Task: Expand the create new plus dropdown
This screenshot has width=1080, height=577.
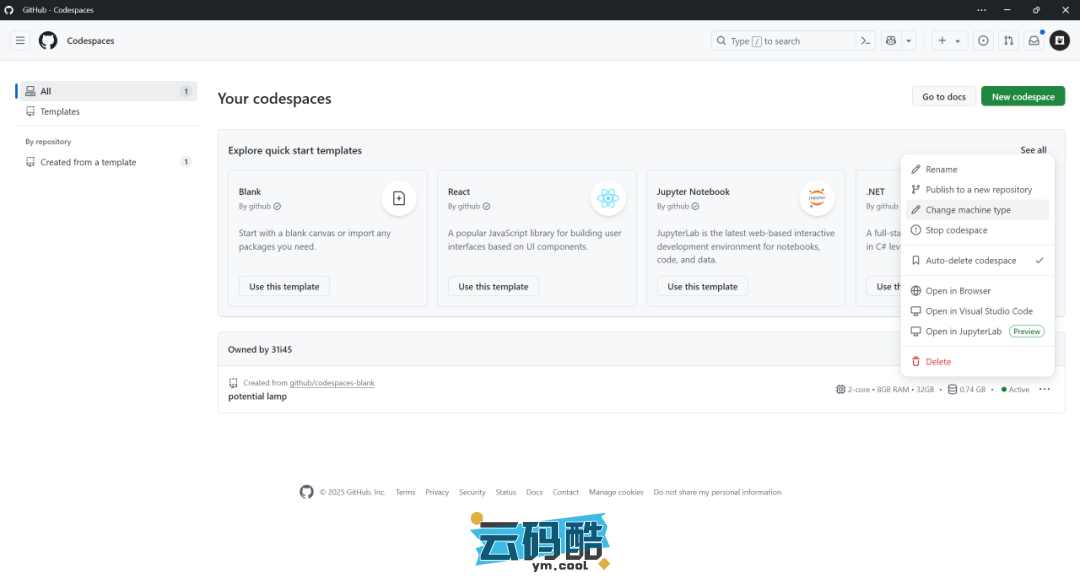Action: pos(948,41)
